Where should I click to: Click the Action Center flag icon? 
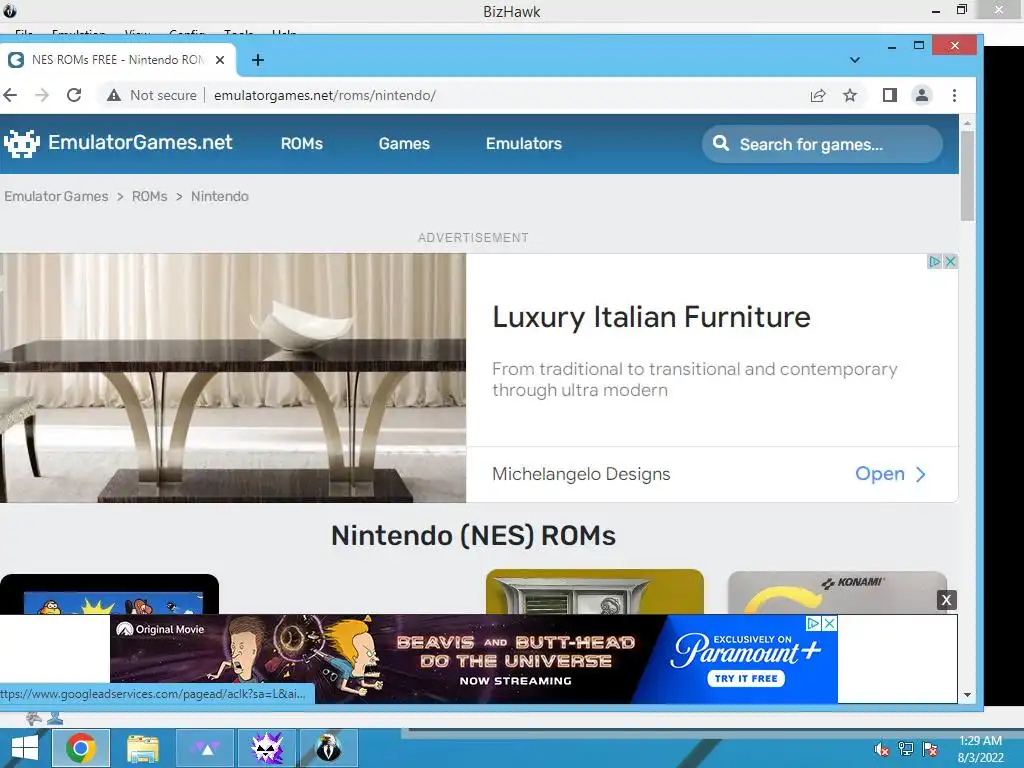click(x=930, y=749)
